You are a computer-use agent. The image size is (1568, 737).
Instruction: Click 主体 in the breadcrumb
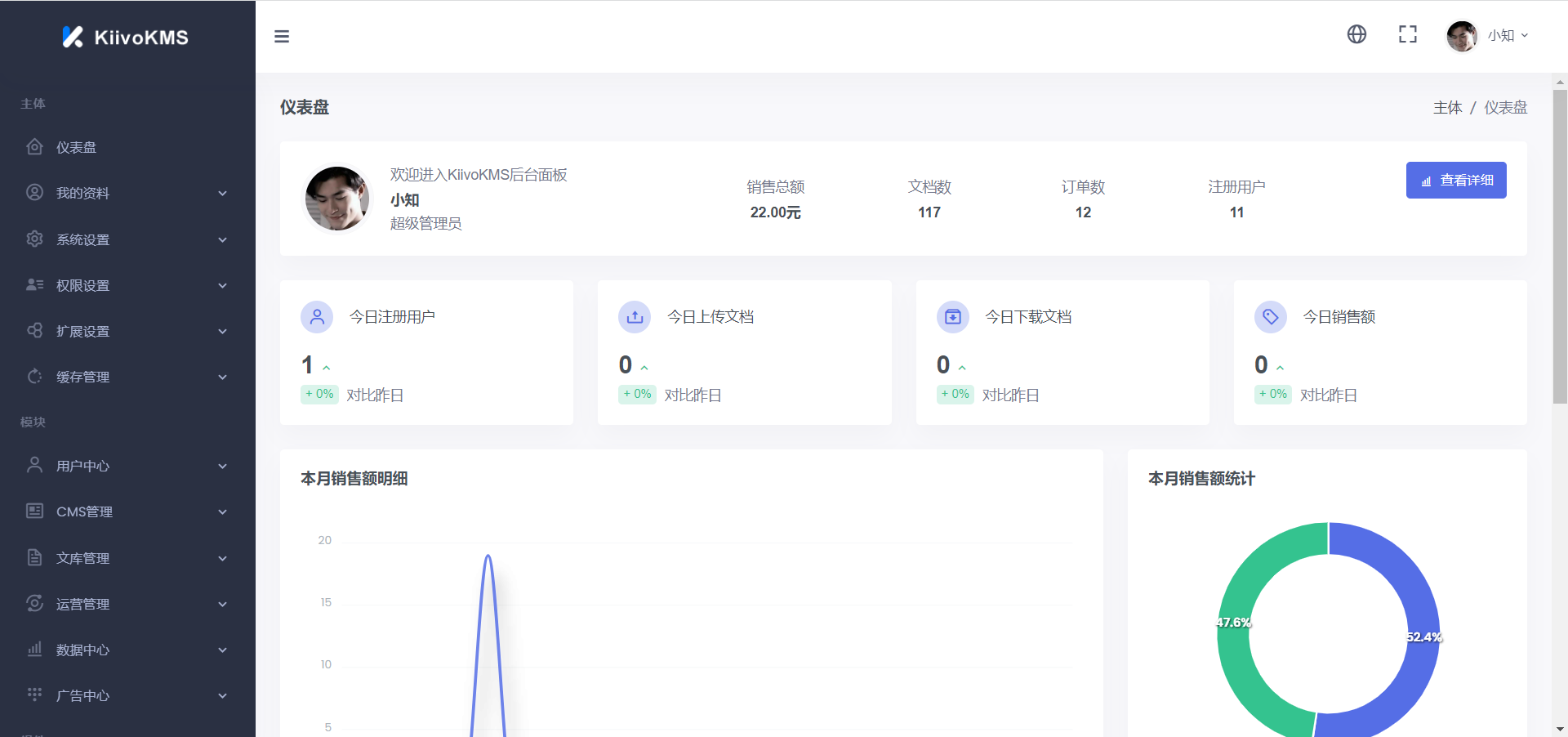point(1447,108)
